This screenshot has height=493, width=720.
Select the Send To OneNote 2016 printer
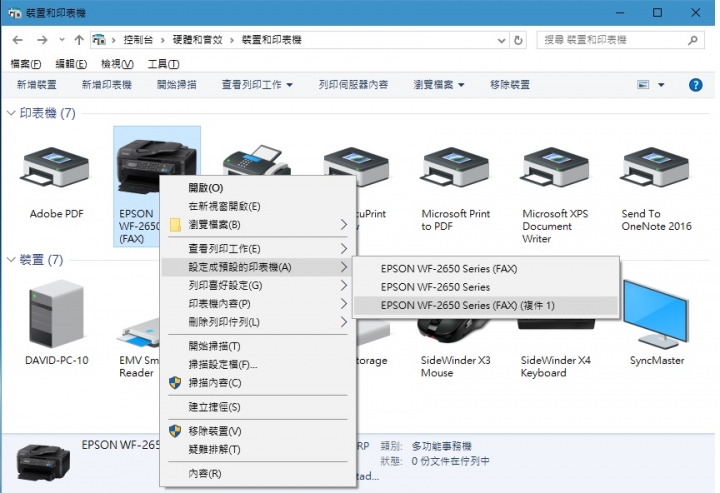click(655, 168)
